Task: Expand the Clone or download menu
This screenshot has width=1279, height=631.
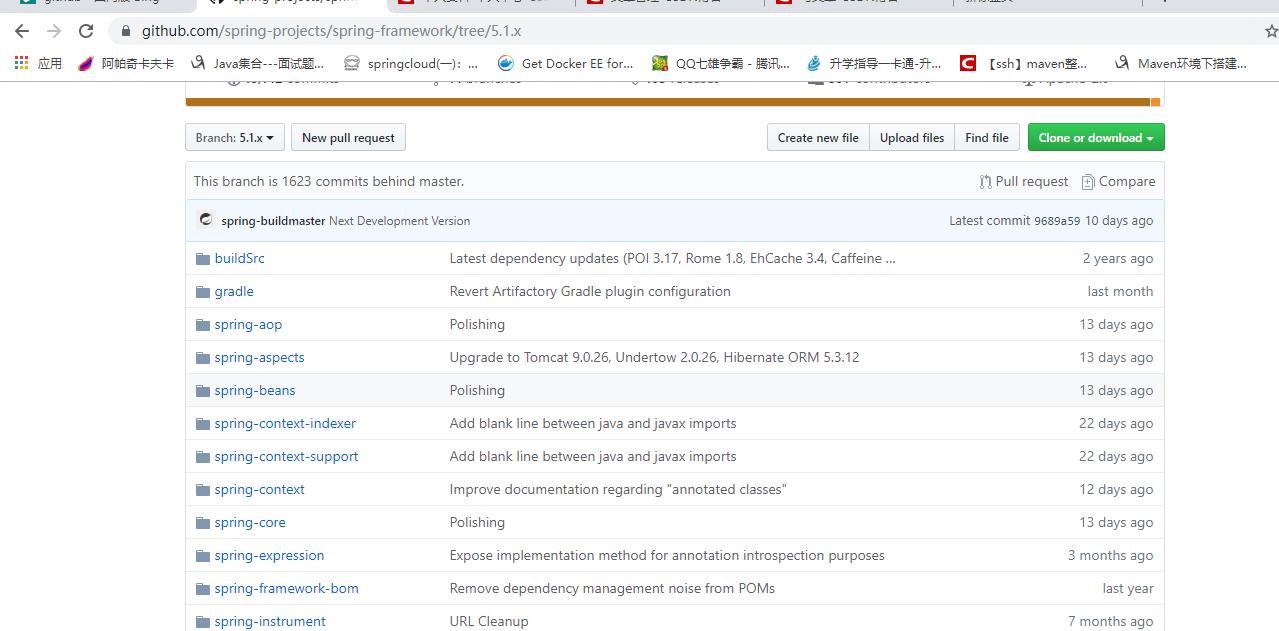Action: pos(1096,138)
